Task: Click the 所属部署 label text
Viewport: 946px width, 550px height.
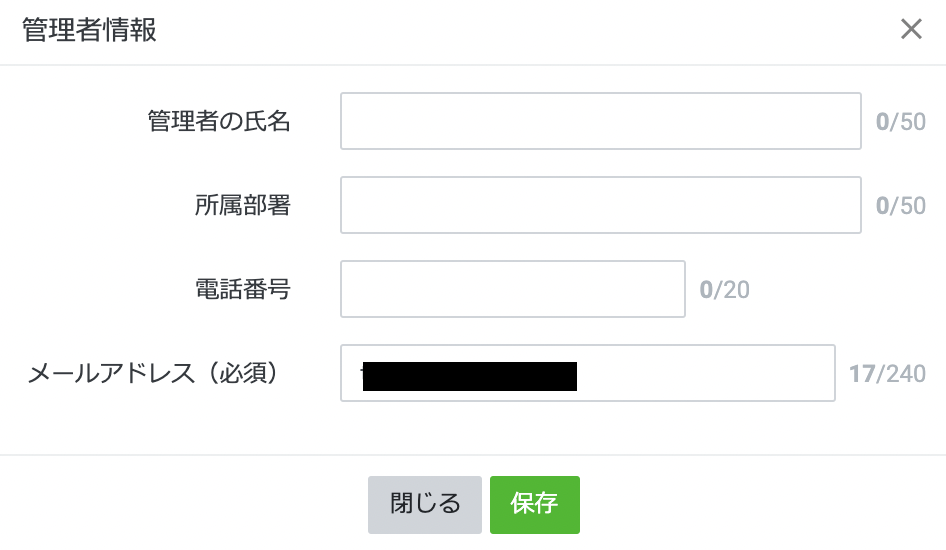Action: pyautogui.click(x=242, y=206)
